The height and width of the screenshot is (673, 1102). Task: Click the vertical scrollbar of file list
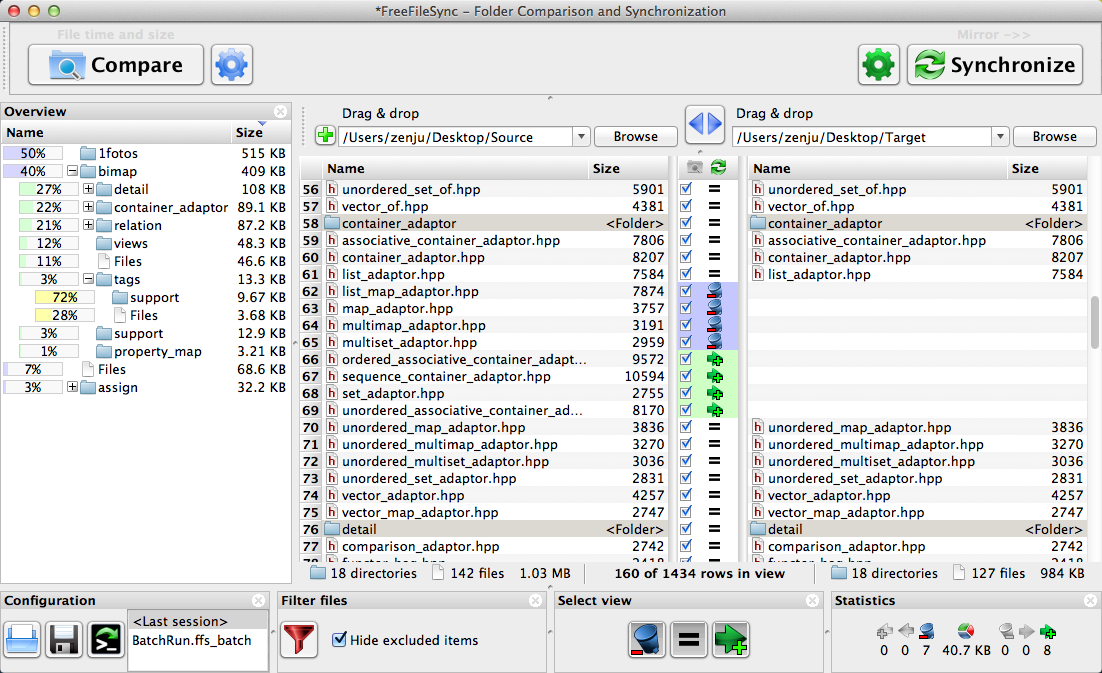[x=1095, y=322]
